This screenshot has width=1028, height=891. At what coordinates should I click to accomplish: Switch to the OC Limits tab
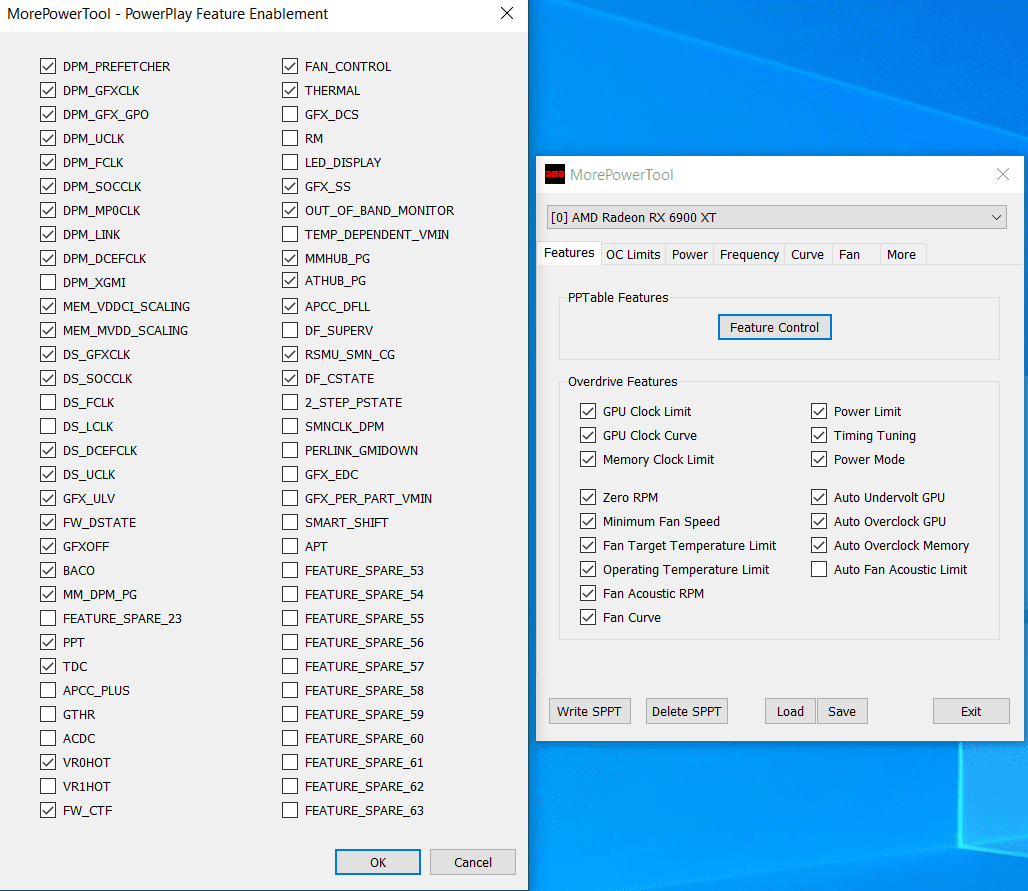(x=633, y=254)
